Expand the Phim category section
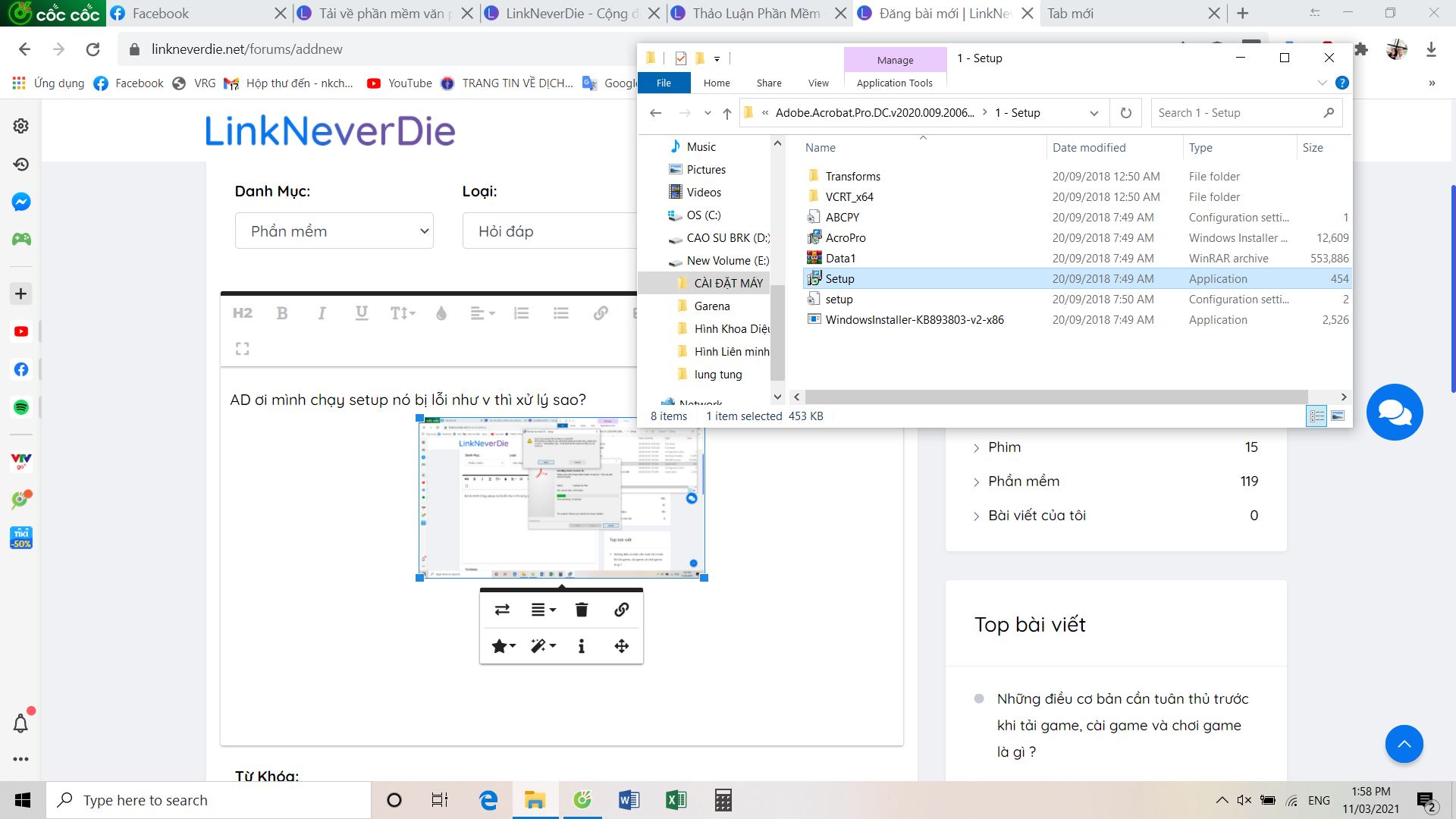Screen dimensions: 1456x819 977,447
